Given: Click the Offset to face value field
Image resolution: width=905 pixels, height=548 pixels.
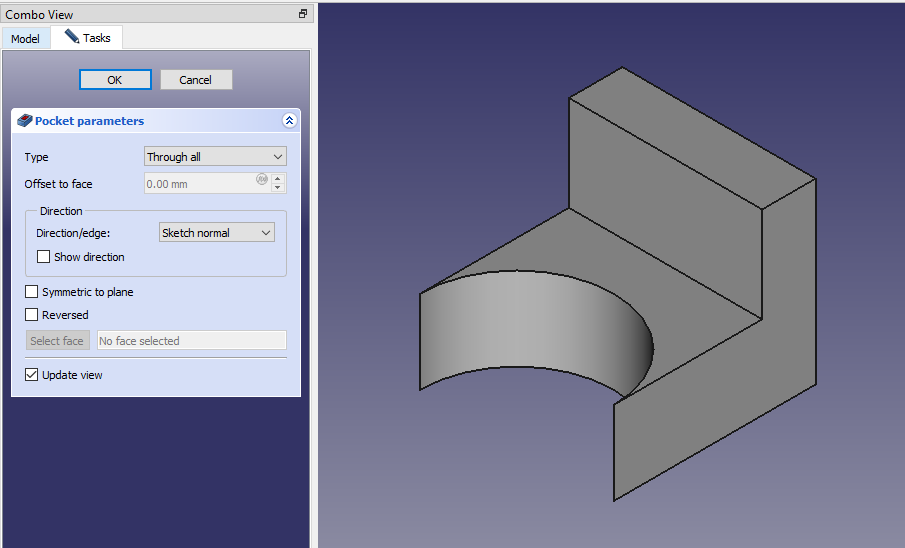Looking at the screenshot, I should click(198, 184).
